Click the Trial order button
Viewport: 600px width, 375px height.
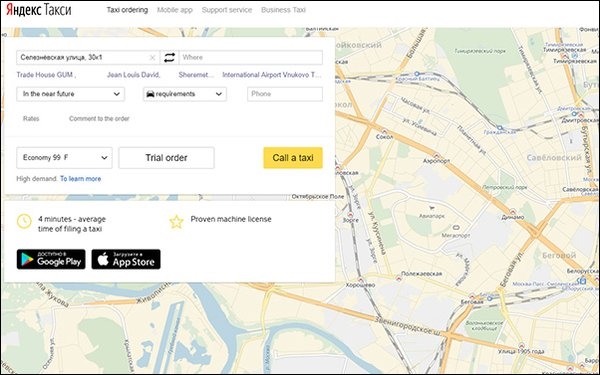point(166,158)
